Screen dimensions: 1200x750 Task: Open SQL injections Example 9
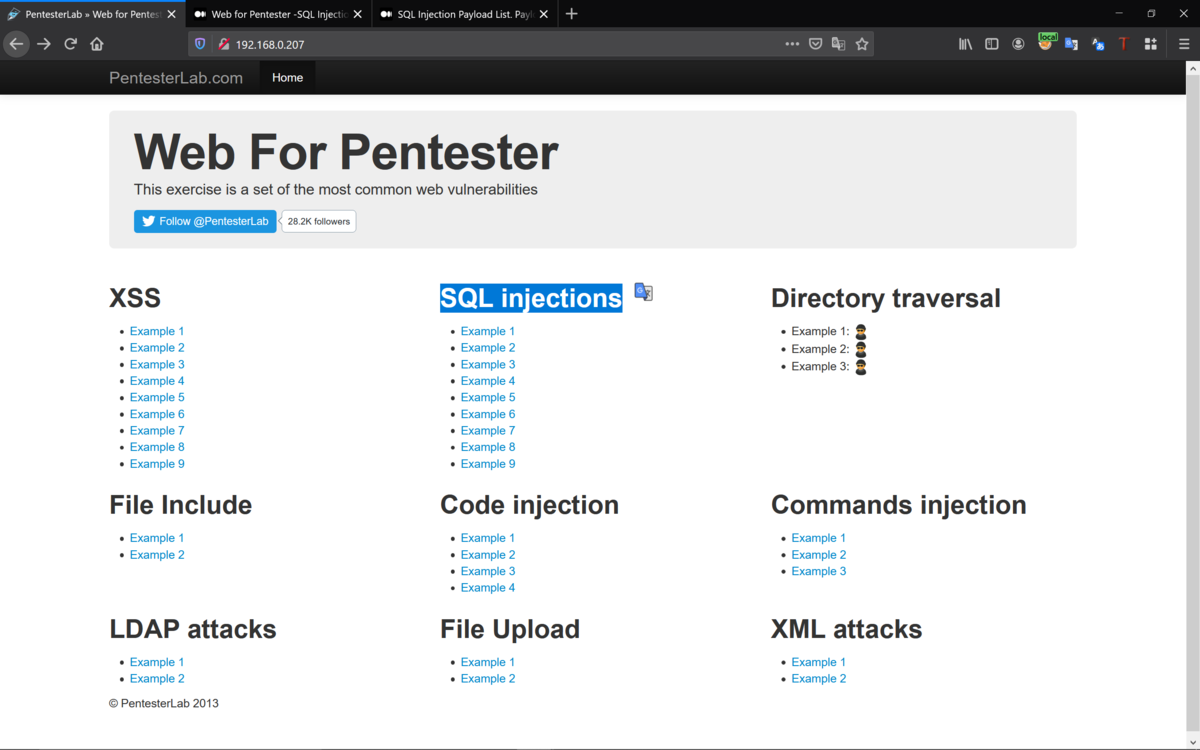pos(488,464)
